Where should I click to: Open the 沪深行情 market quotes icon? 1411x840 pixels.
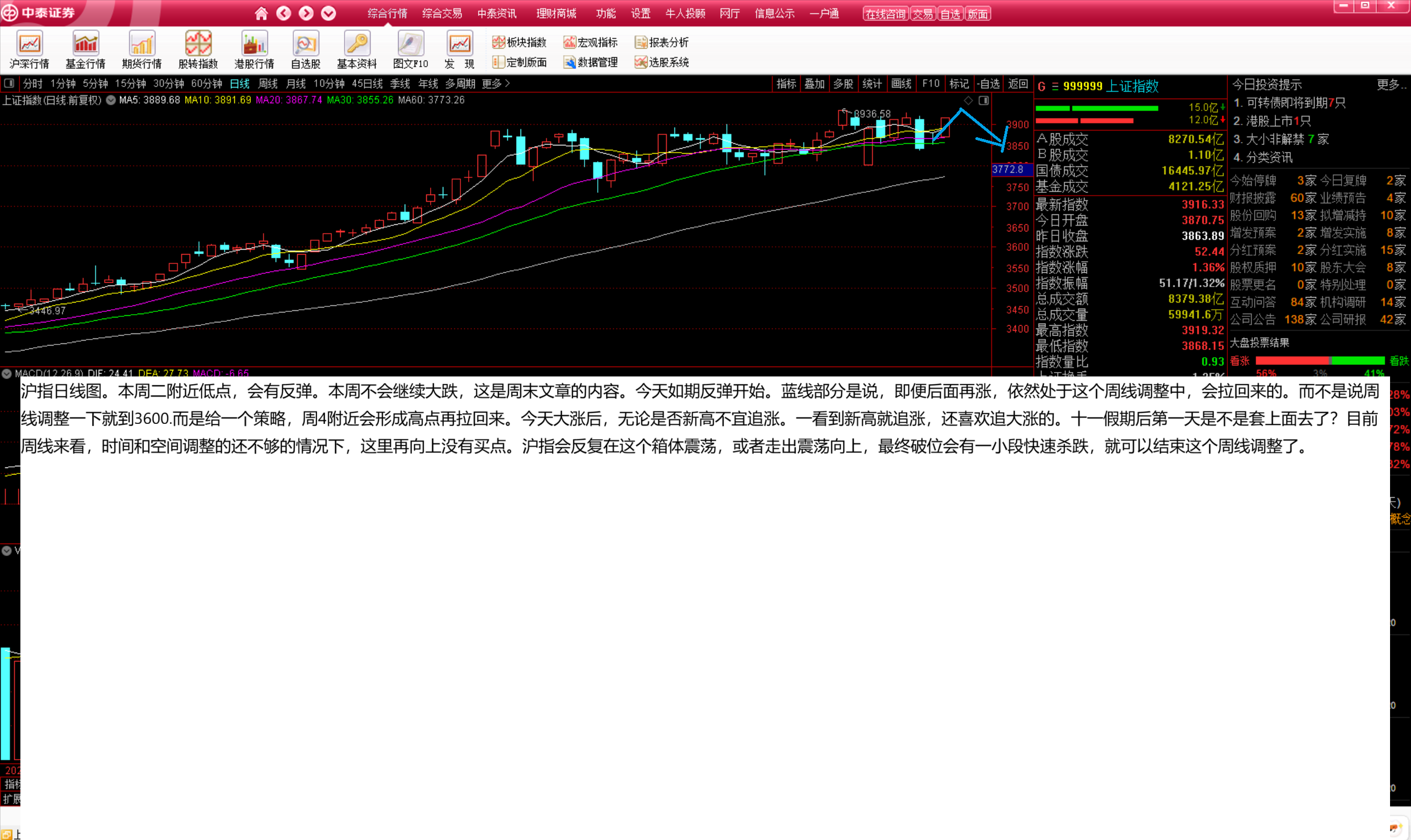29,44
